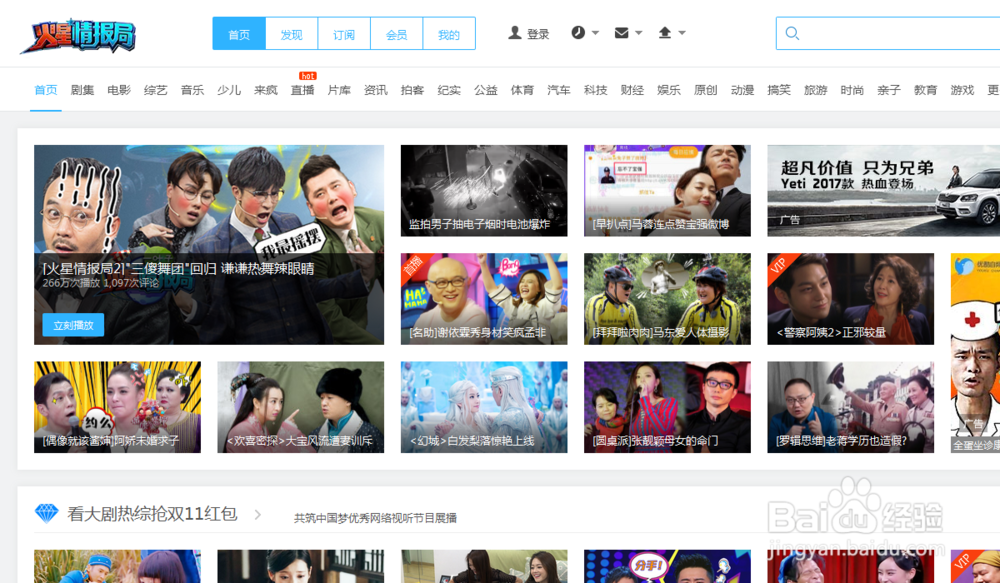Open the 警察阿姨2 正邪较量 VIP video
The height and width of the screenshot is (583, 1000).
point(851,299)
